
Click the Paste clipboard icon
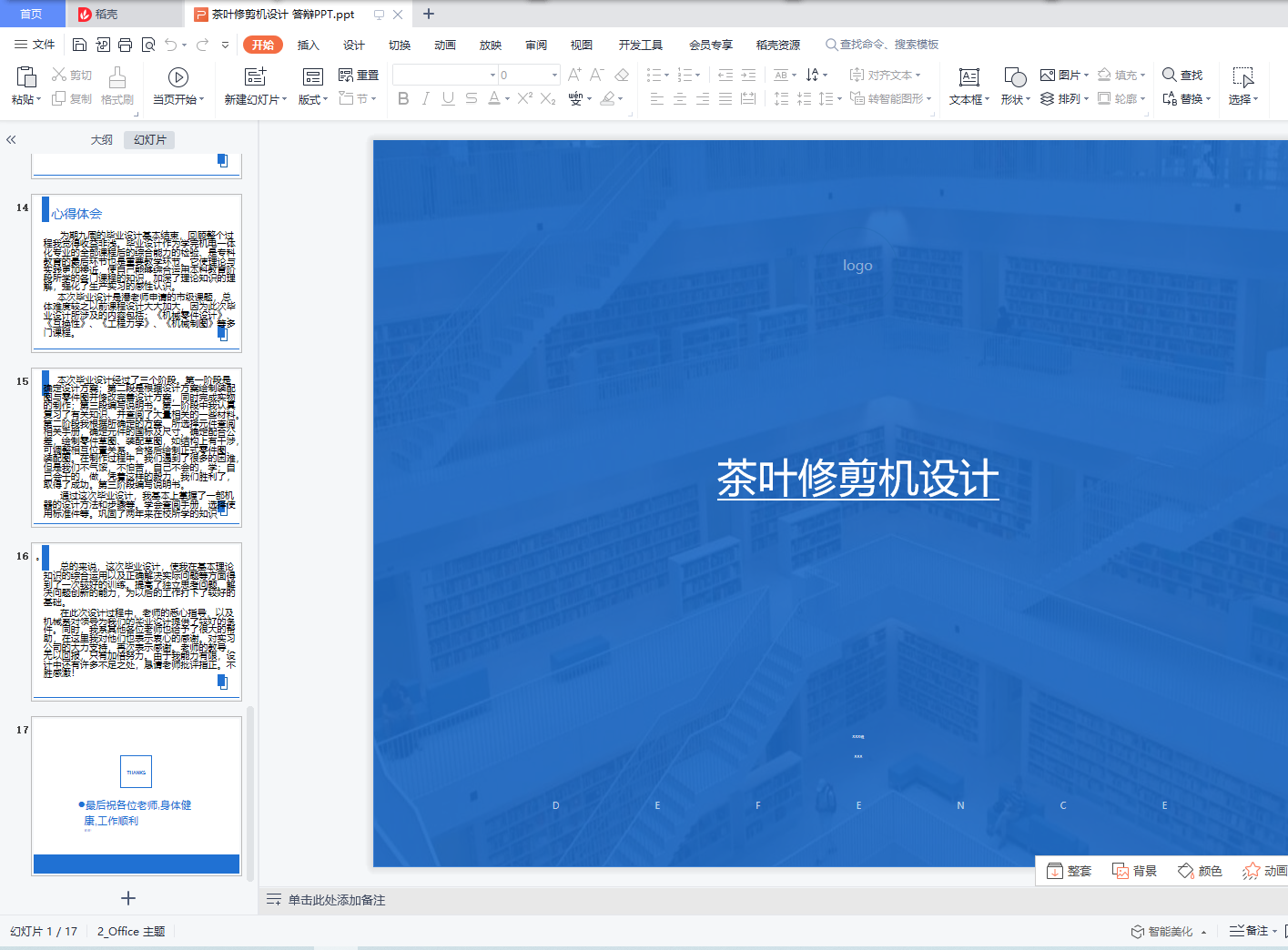coord(26,77)
